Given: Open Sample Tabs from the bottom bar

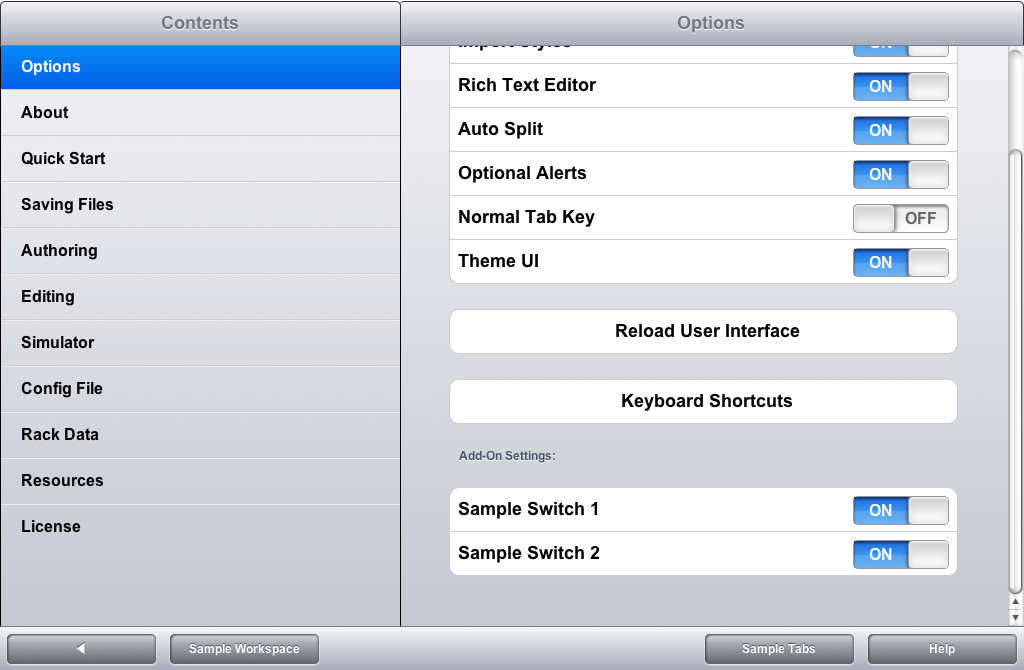Looking at the screenshot, I should pyautogui.click(x=779, y=648).
